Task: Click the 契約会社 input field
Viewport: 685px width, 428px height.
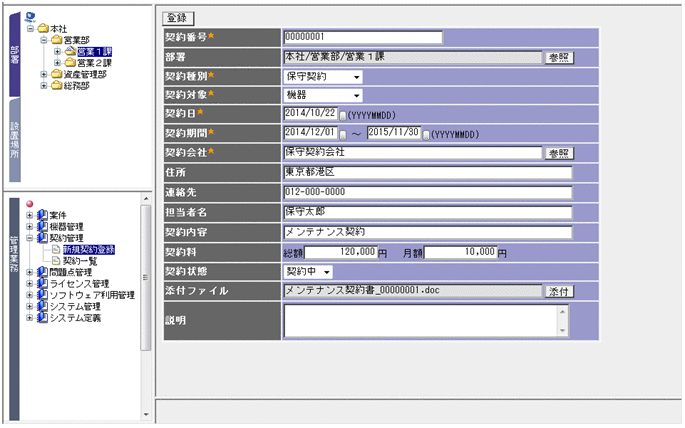Action: pos(413,152)
